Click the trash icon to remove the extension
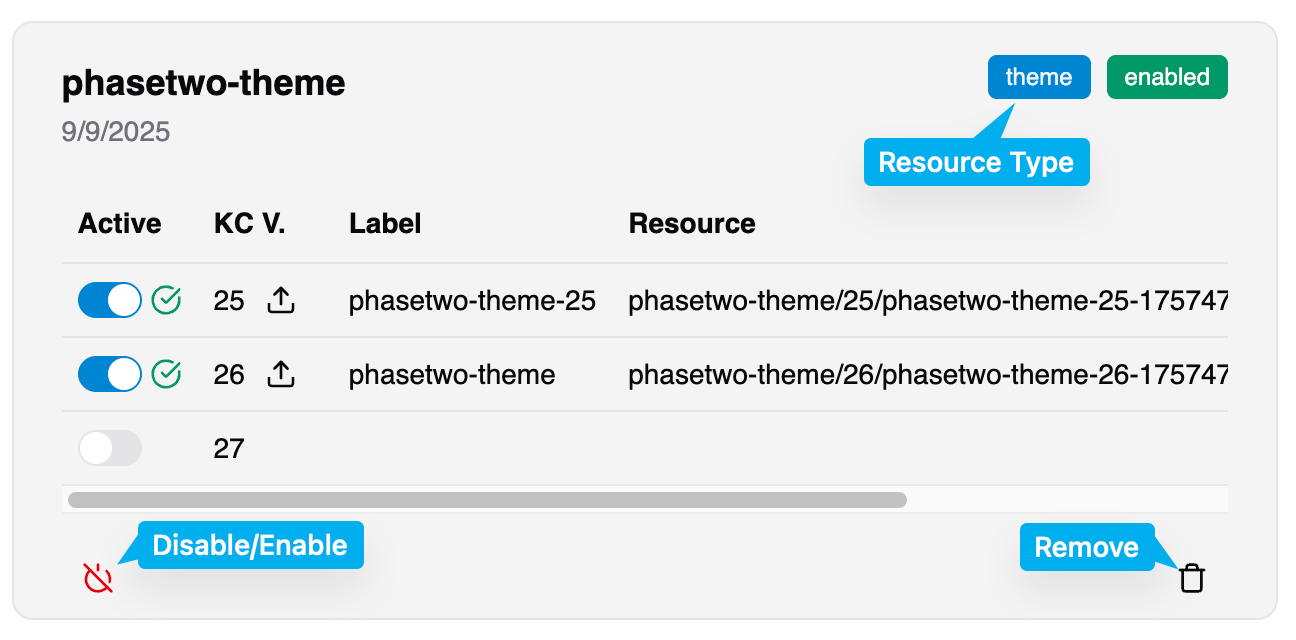The width and height of the screenshot is (1296, 640). 1191,578
